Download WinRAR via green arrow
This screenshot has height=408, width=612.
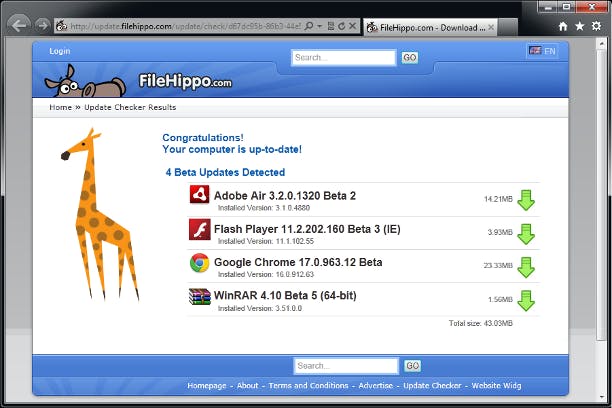[x=526, y=301]
